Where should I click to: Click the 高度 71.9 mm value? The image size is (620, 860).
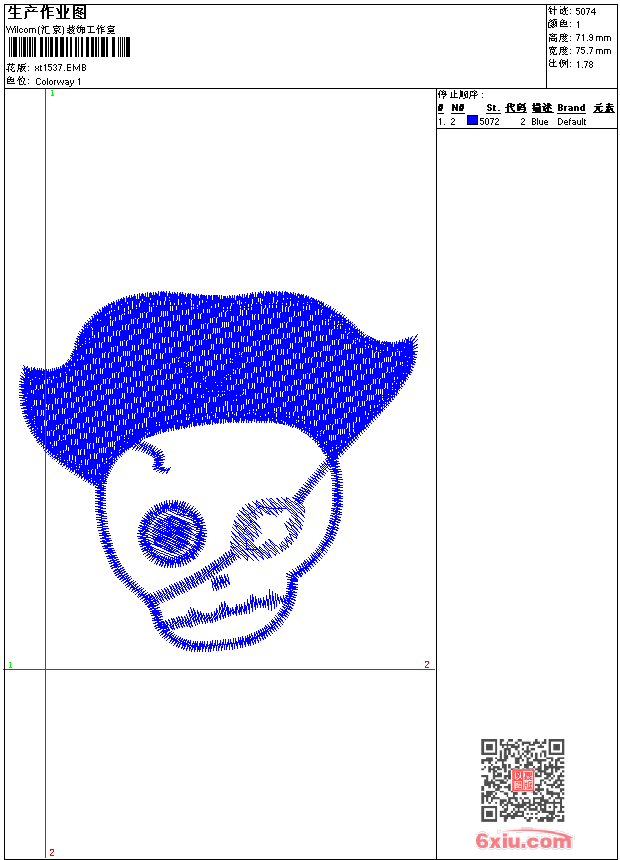coord(592,38)
